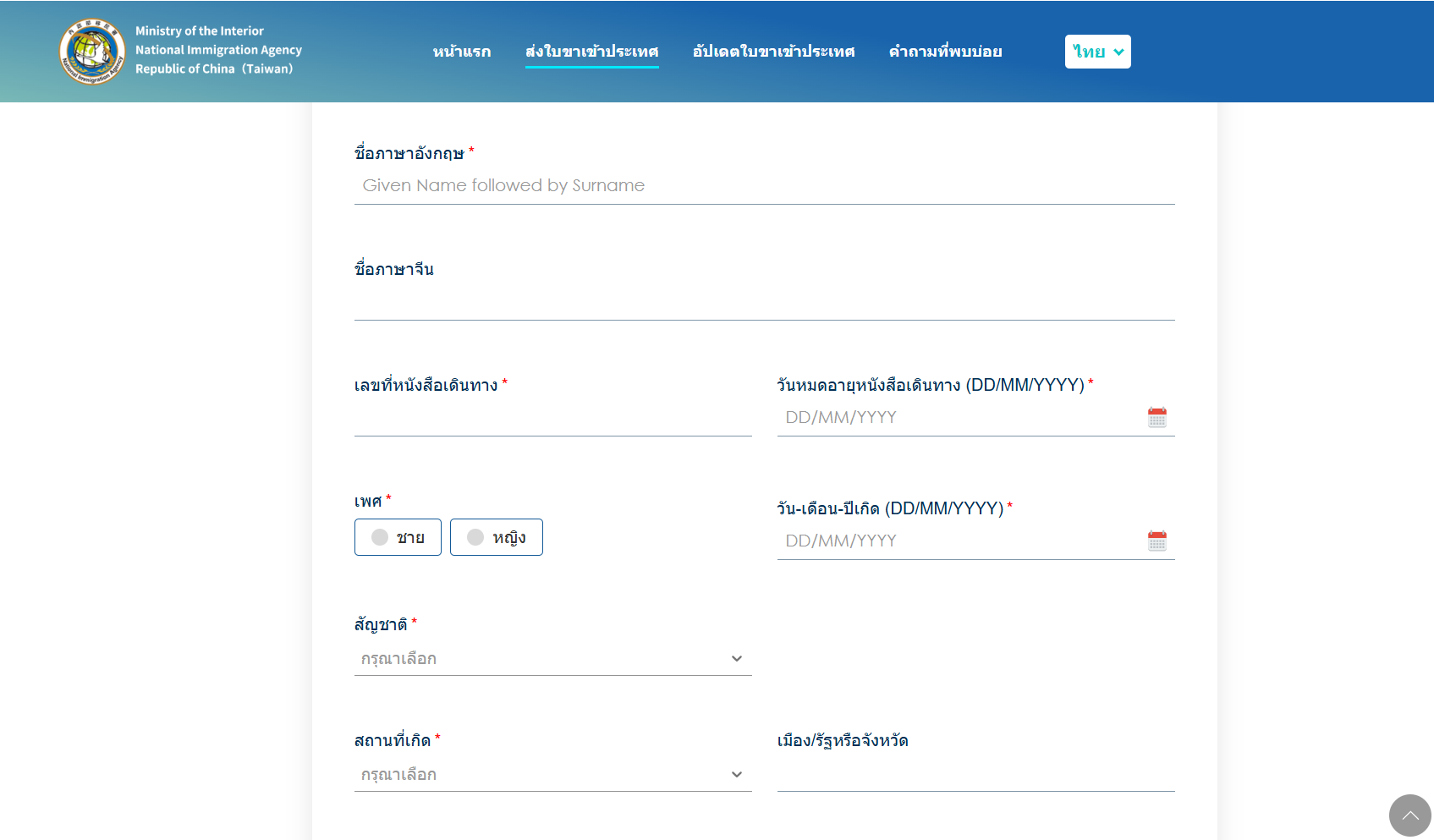Viewport: 1434px width, 840px height.
Task: Click chevron arrow in สัญชาติ dropdown
Action: (736, 659)
